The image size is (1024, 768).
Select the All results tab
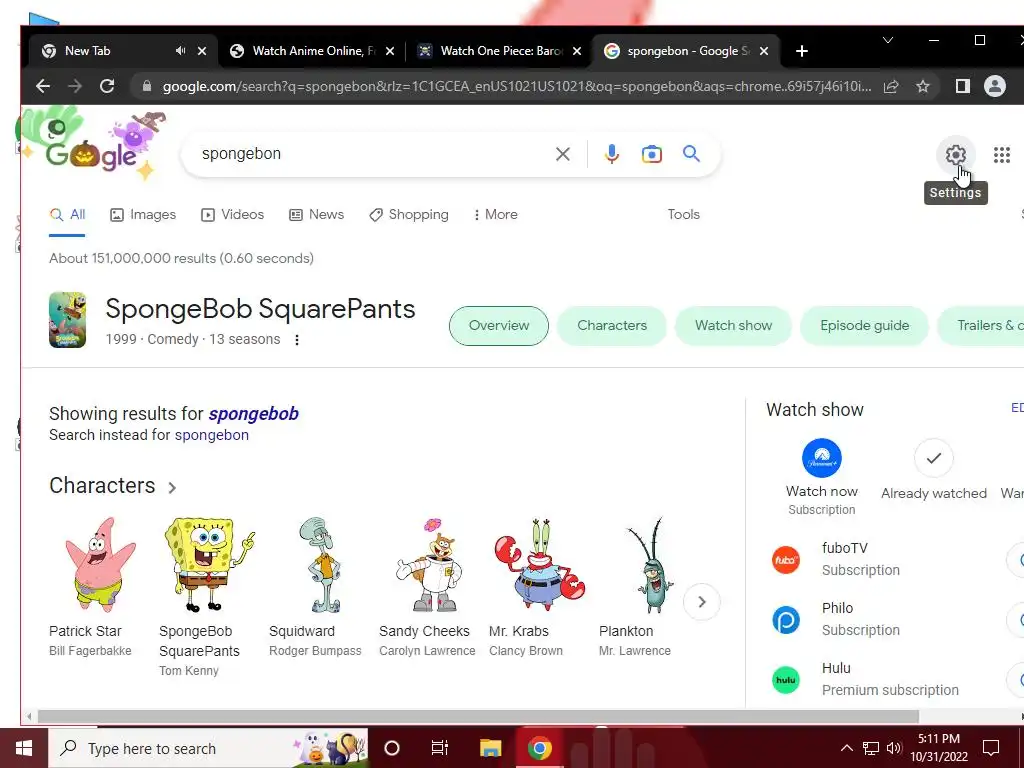click(67, 214)
